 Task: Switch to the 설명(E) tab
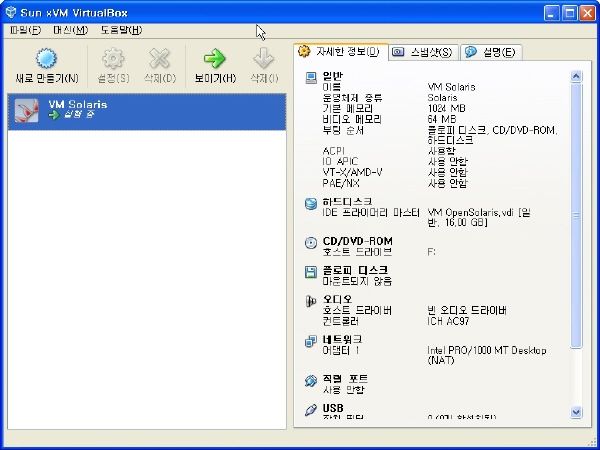(491, 52)
